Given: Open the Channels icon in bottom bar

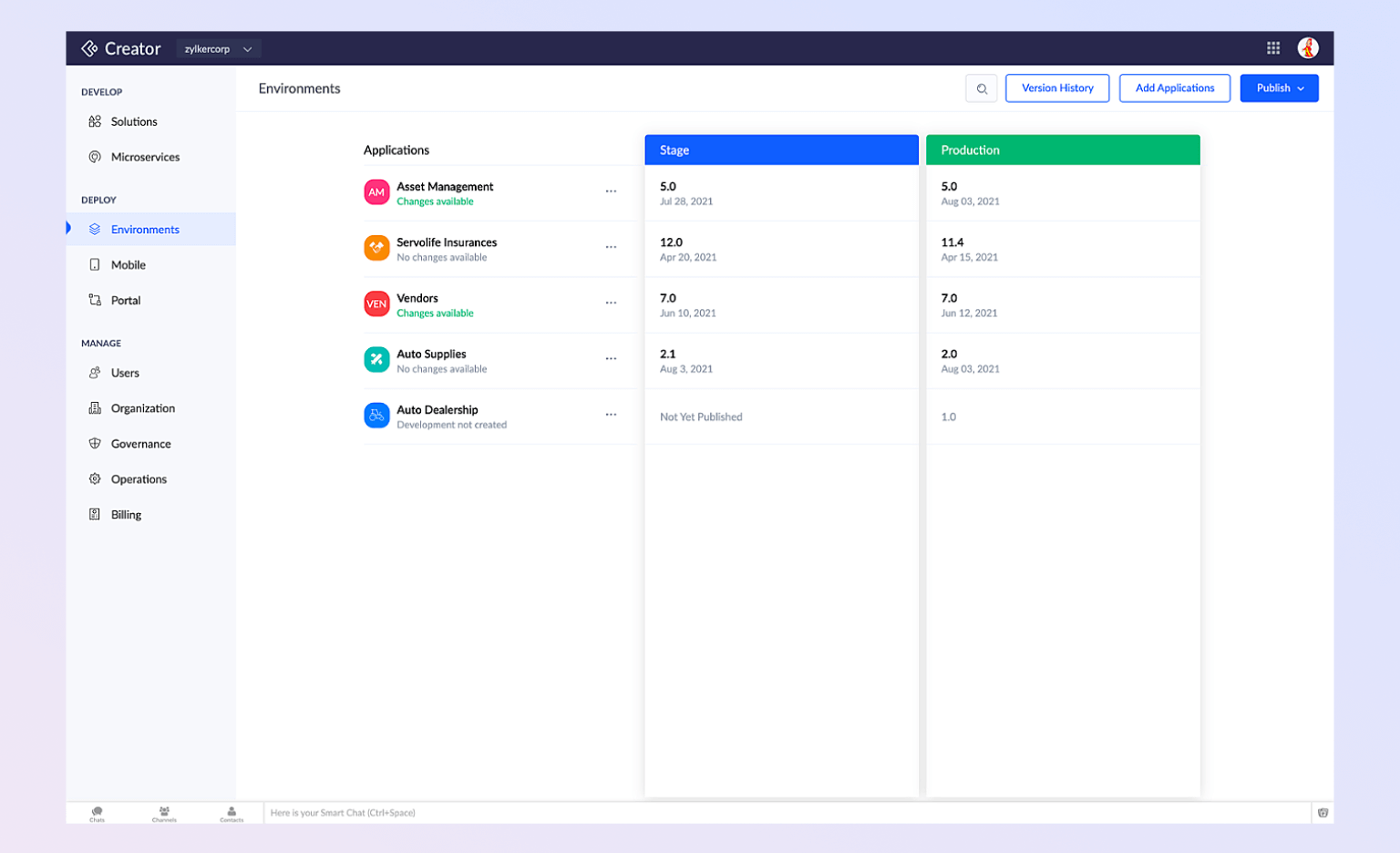Looking at the screenshot, I should (164, 813).
